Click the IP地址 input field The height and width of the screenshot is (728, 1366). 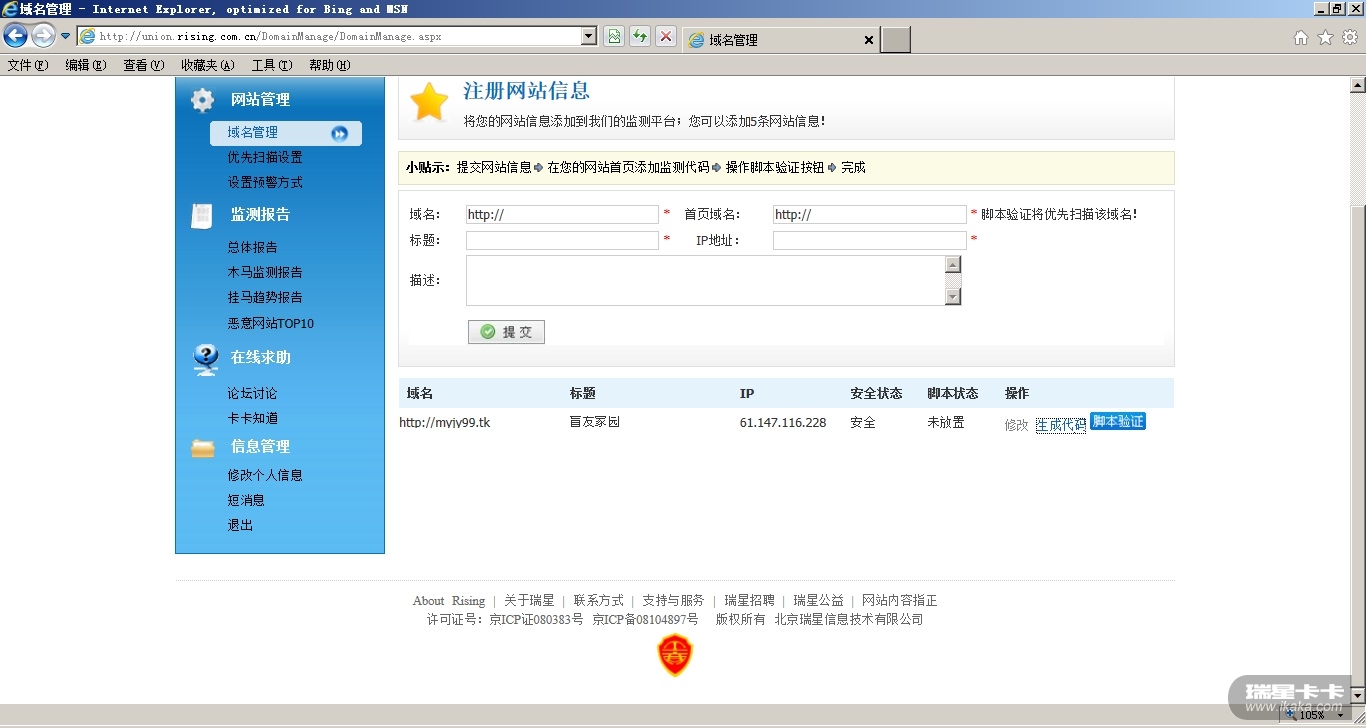(869, 240)
